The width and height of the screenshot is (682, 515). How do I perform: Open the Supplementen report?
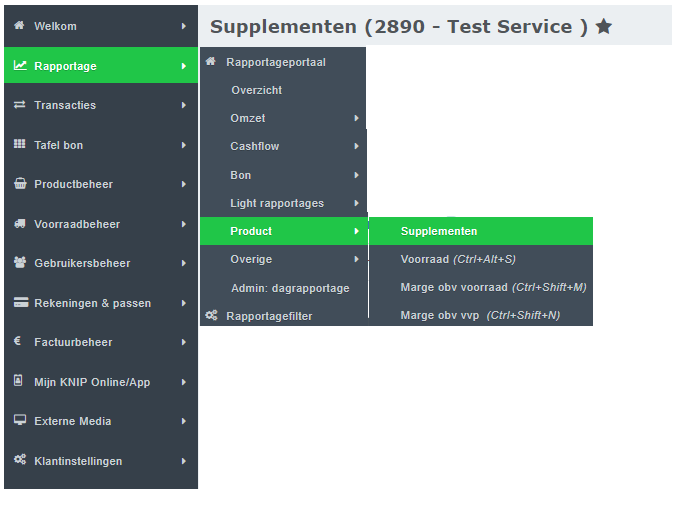click(x=439, y=231)
